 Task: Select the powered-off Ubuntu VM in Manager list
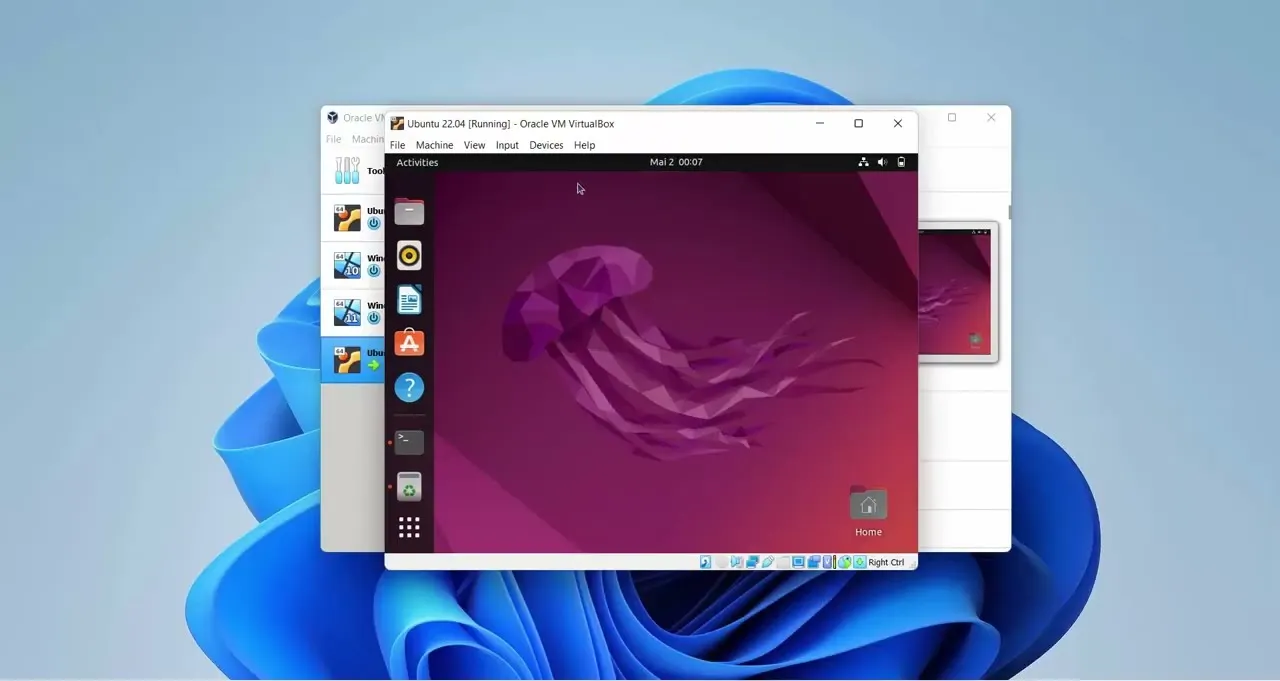pos(354,217)
